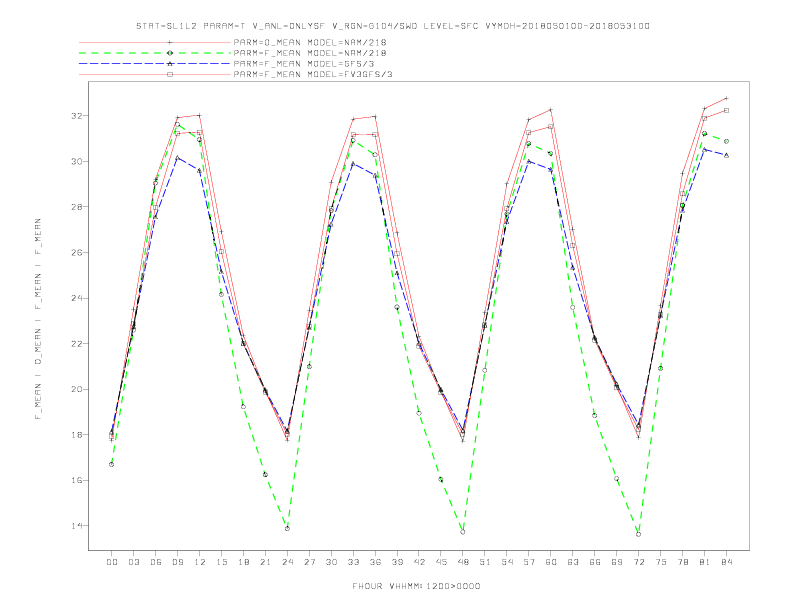The image size is (792, 612).
Task: Click x-axis forecast hour label 12
Action: (200, 562)
